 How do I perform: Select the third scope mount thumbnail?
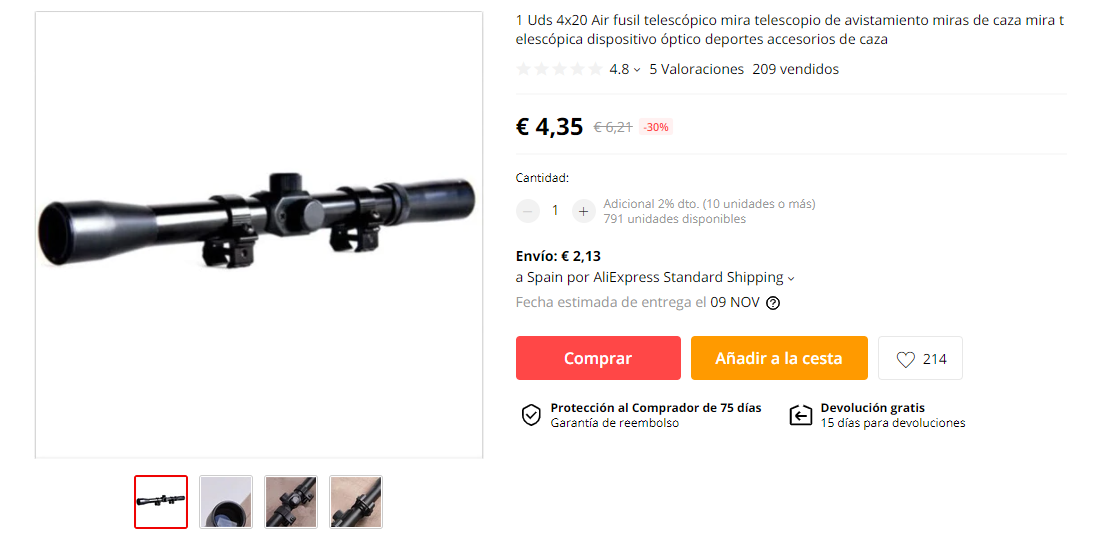click(x=291, y=502)
